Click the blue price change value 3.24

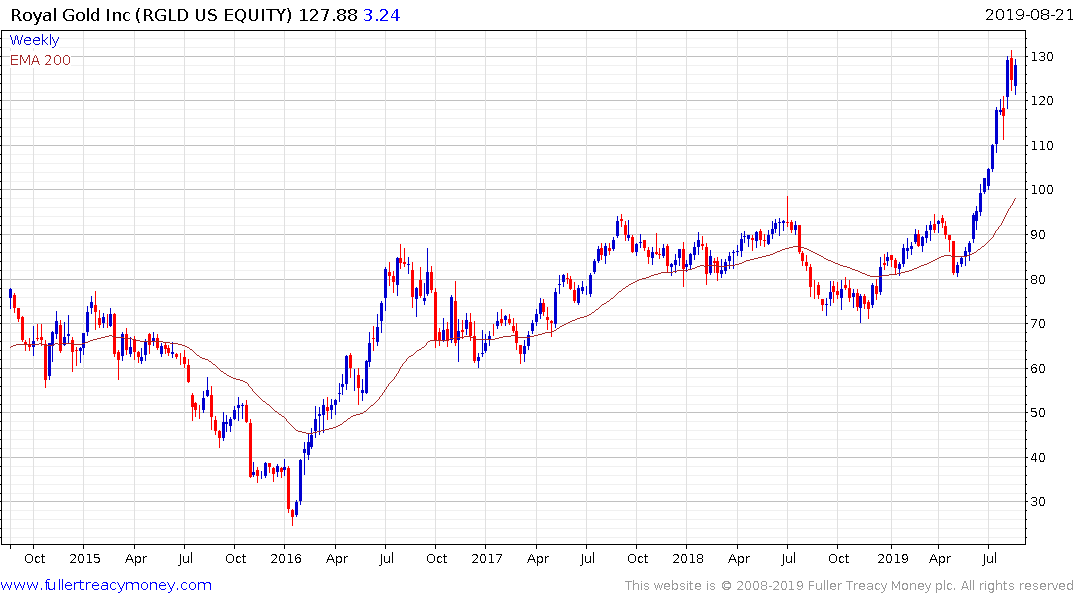coord(381,14)
